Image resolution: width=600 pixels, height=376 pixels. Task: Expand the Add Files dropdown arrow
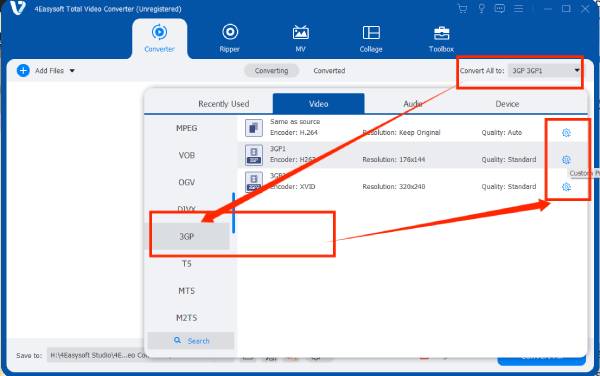click(72, 71)
